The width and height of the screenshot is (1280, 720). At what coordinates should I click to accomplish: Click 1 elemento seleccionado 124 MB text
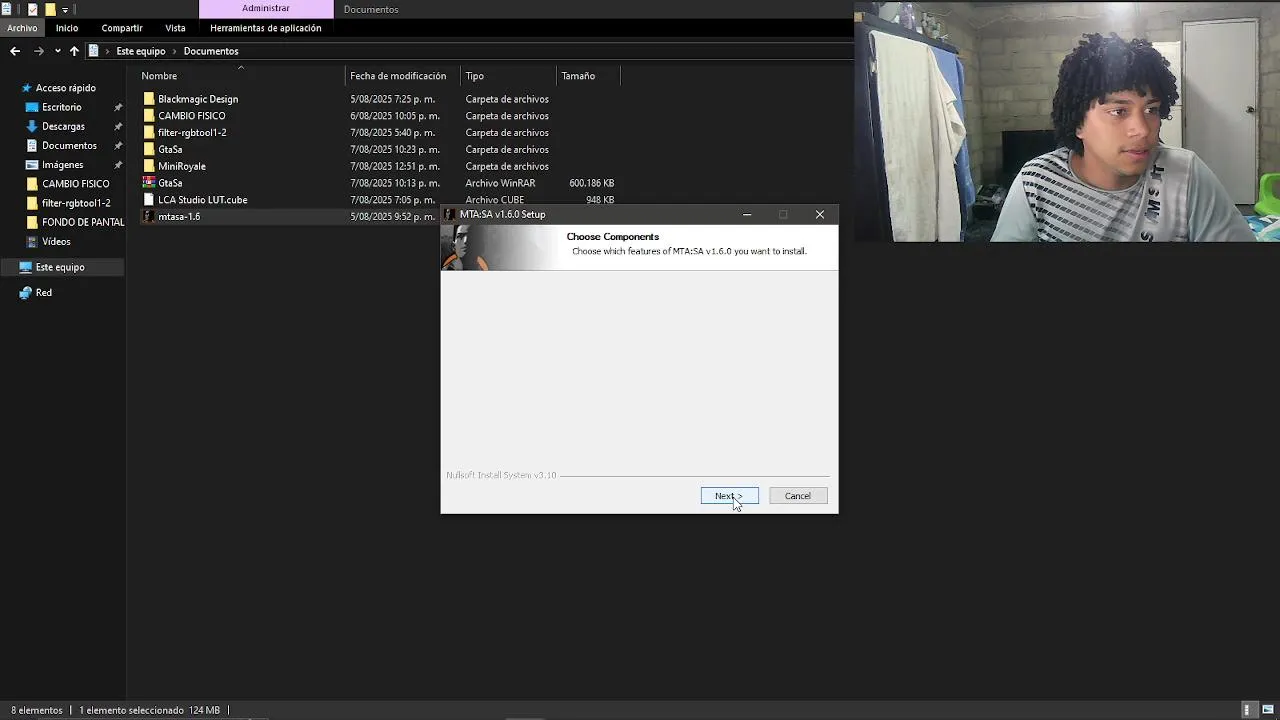pos(149,710)
